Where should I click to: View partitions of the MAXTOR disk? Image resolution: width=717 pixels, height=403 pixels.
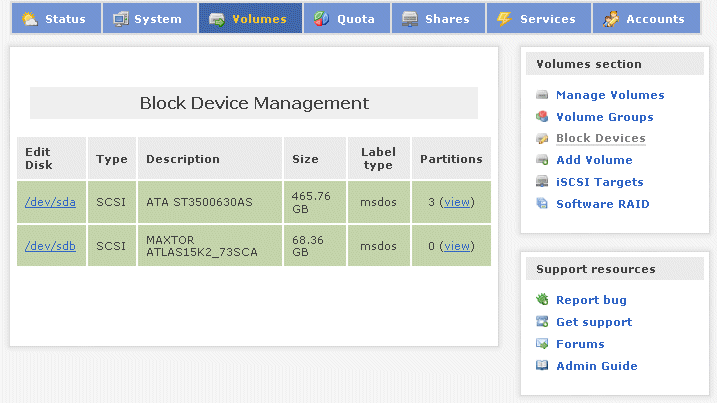pyautogui.click(x=457, y=246)
